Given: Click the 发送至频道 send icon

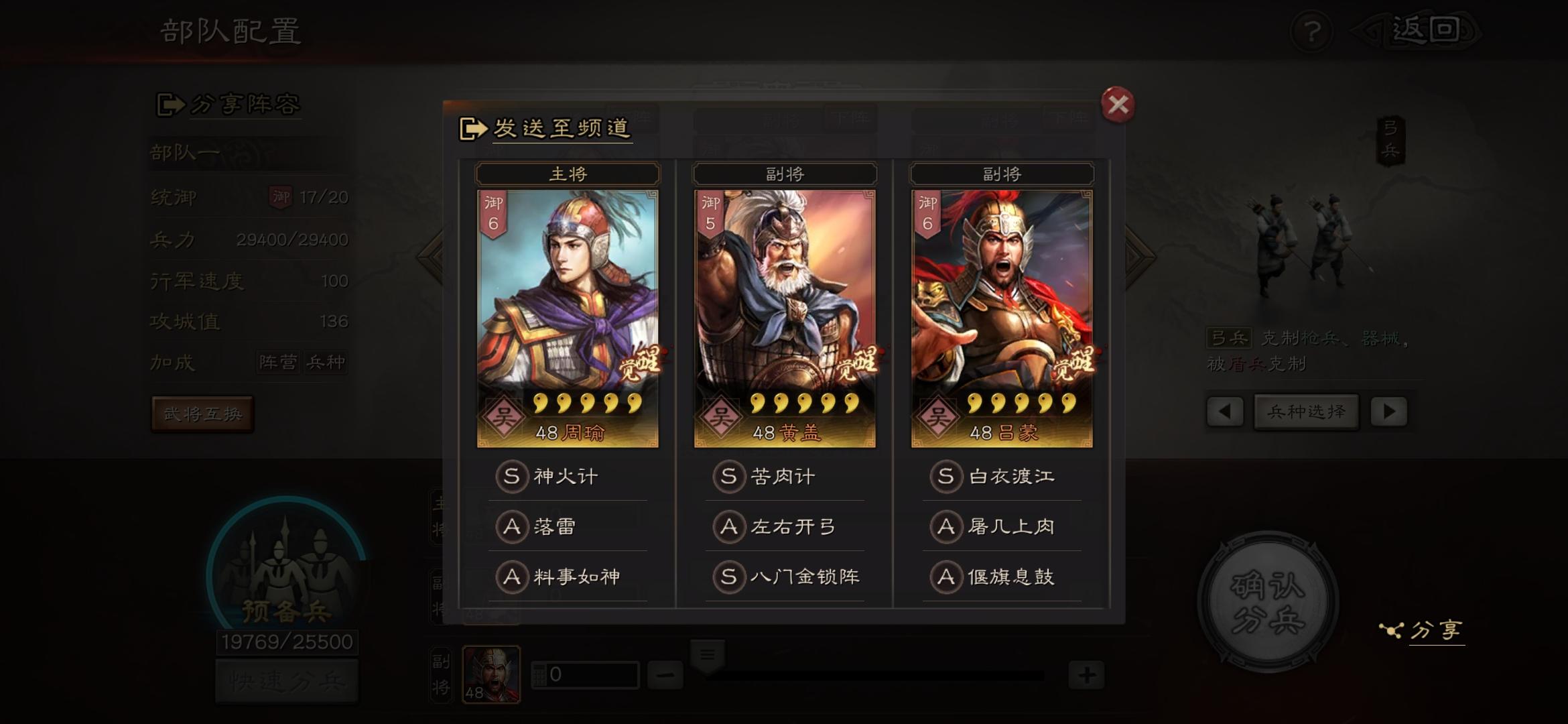Looking at the screenshot, I should pos(473,128).
